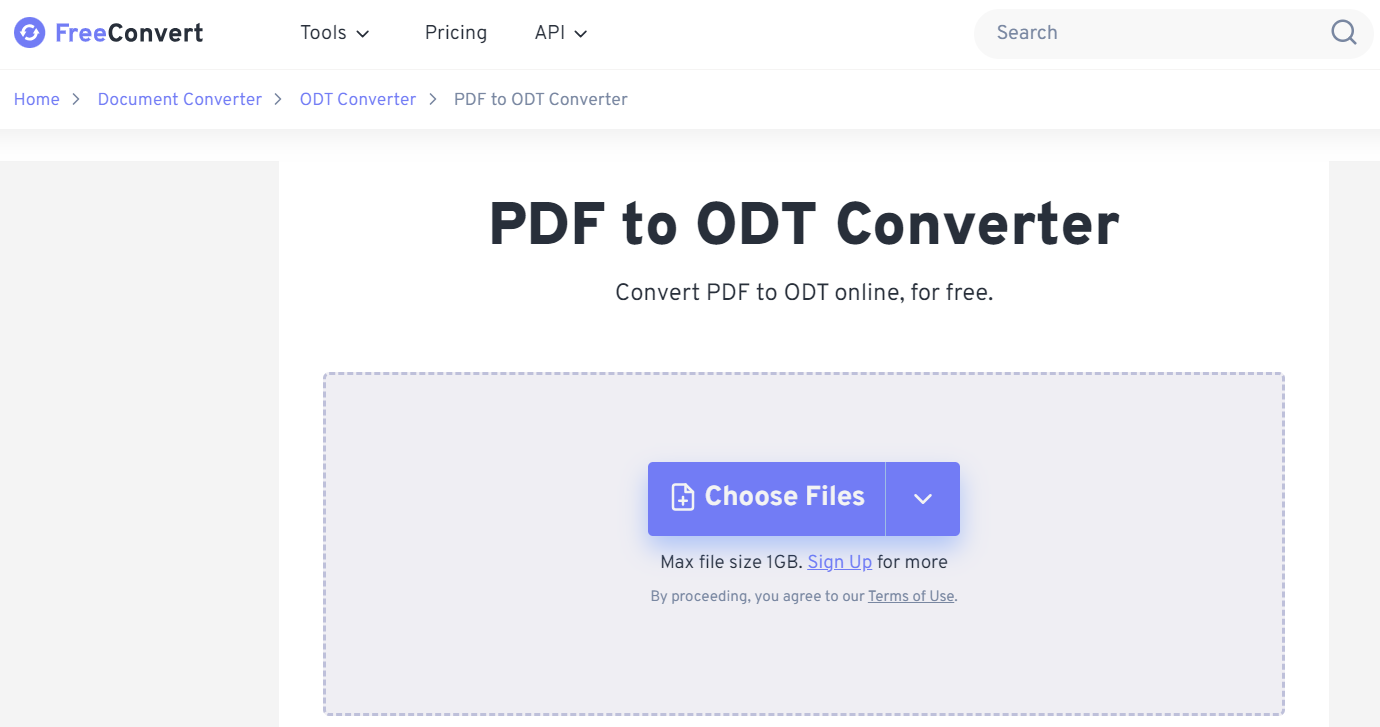Open the Tools menu
Viewport: 1380px width, 727px height.
click(x=334, y=32)
